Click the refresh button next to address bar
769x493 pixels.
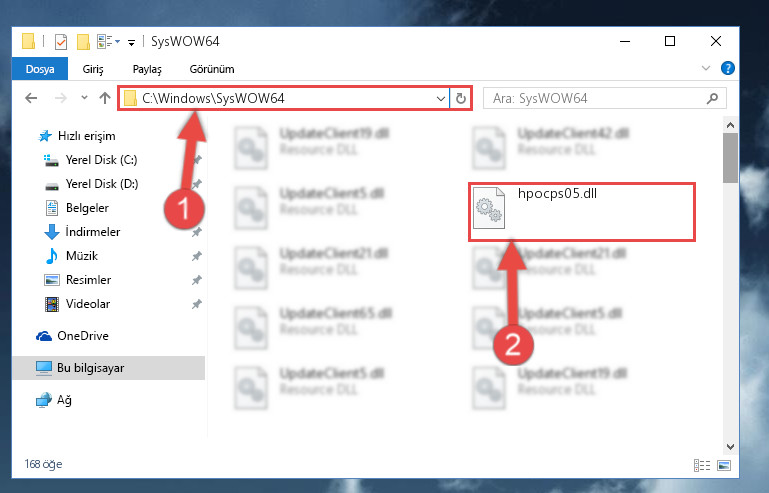pyautogui.click(x=461, y=99)
